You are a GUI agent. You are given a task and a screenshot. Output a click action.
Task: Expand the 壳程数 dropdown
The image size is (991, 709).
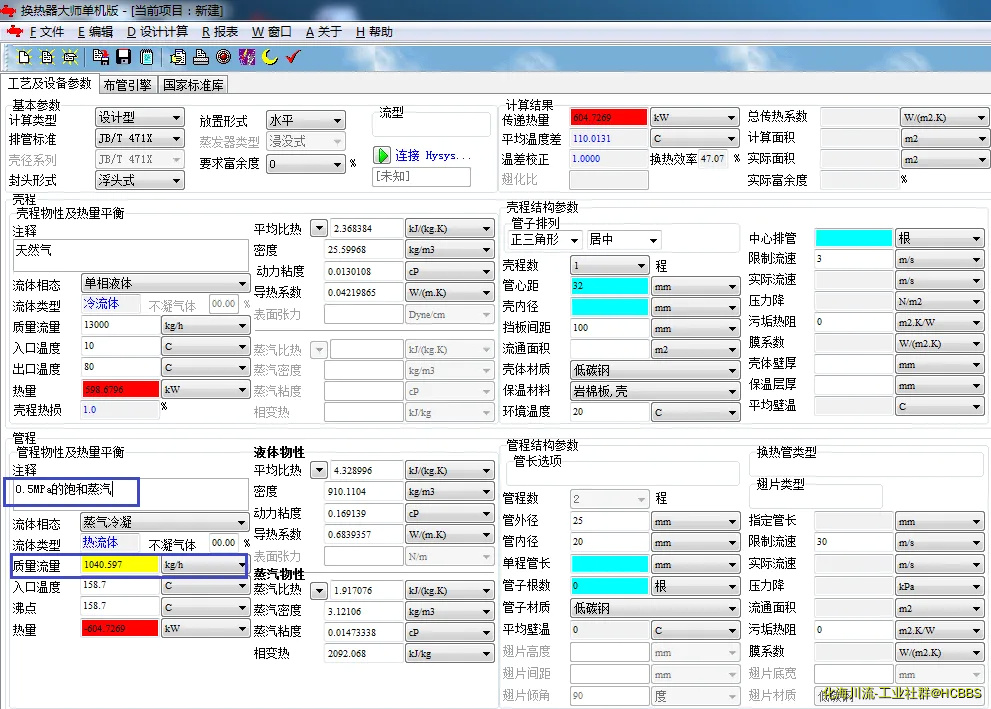tap(610, 265)
